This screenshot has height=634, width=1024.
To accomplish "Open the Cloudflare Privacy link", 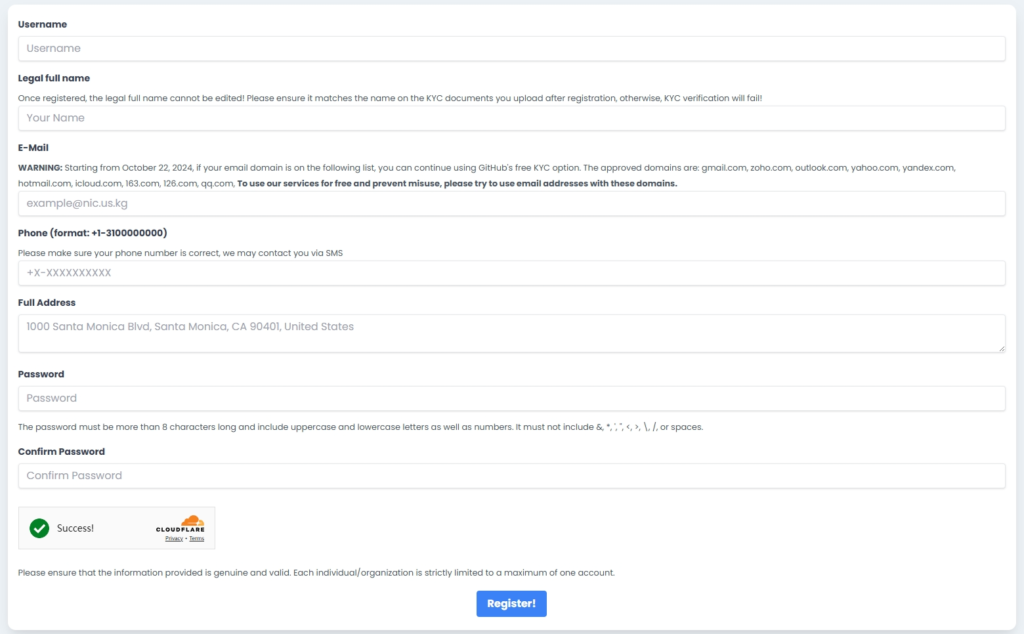I will pos(174,539).
